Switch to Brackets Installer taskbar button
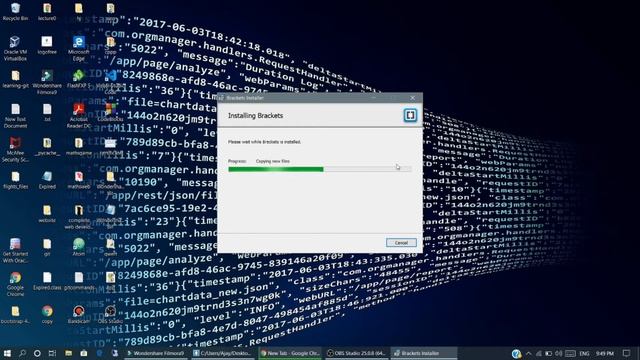The height and width of the screenshot is (360, 640). (424, 353)
